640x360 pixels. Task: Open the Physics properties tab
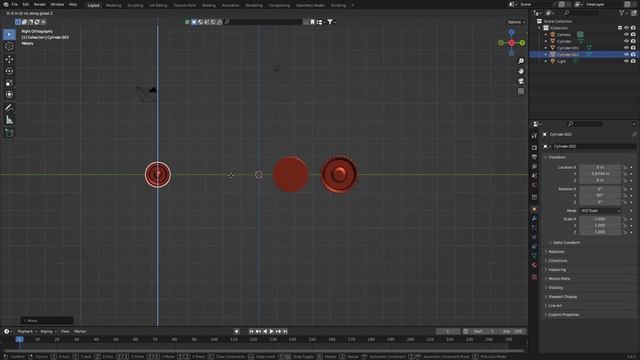[x=534, y=237]
